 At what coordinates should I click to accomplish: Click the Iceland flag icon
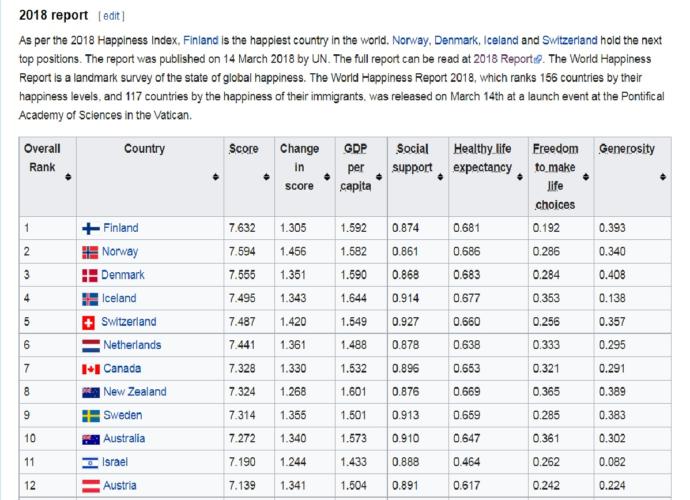tap(90, 299)
